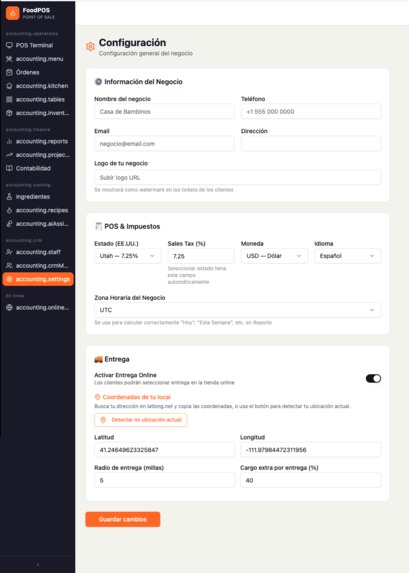Click the Entrega truck icon
Image resolution: width=409 pixels, height=573 pixels.
[x=98, y=359]
